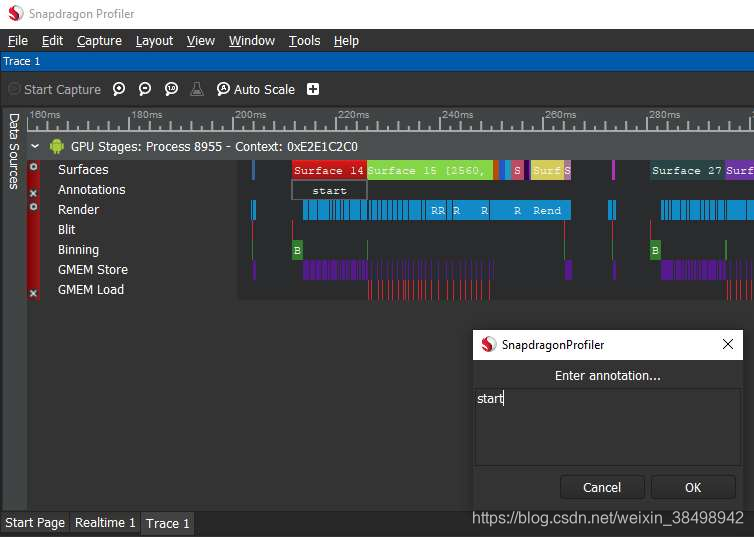Select the green Surface 15 block

pos(429,170)
